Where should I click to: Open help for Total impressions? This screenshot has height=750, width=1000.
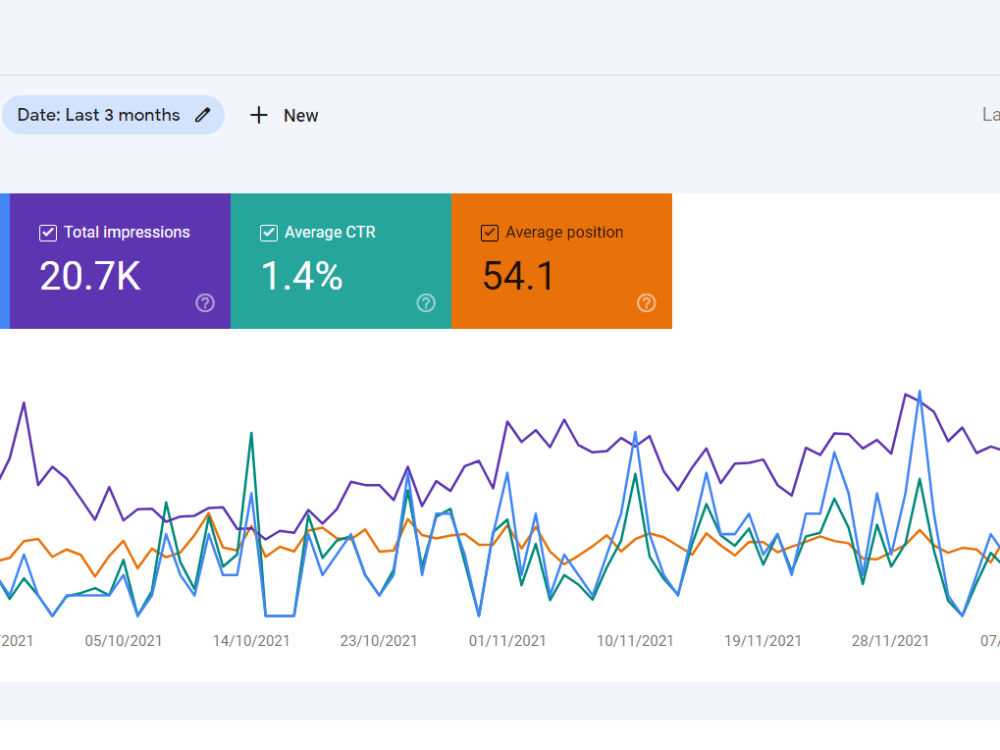tap(205, 303)
